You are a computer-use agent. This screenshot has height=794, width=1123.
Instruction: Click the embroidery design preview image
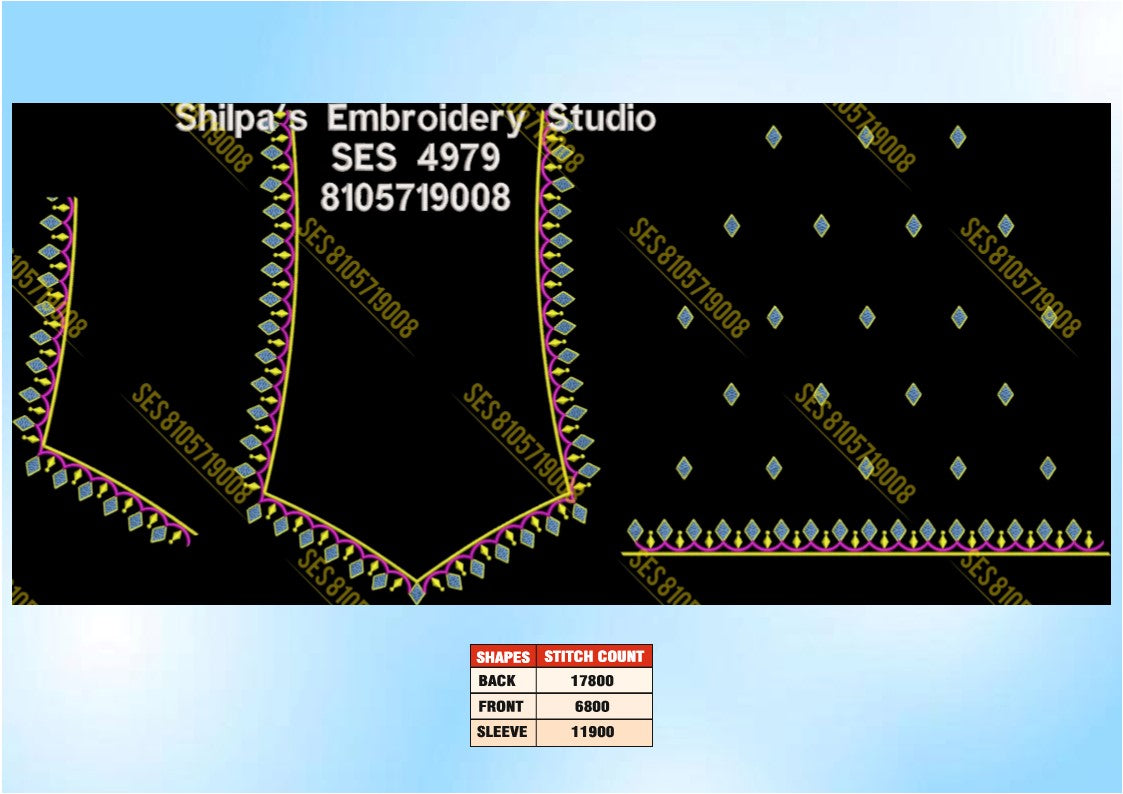561,354
